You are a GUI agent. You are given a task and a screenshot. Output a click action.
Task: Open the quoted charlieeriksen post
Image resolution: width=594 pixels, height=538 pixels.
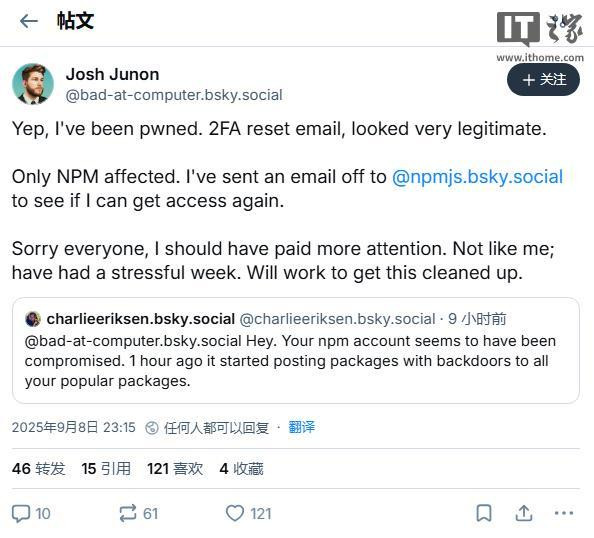coord(296,350)
